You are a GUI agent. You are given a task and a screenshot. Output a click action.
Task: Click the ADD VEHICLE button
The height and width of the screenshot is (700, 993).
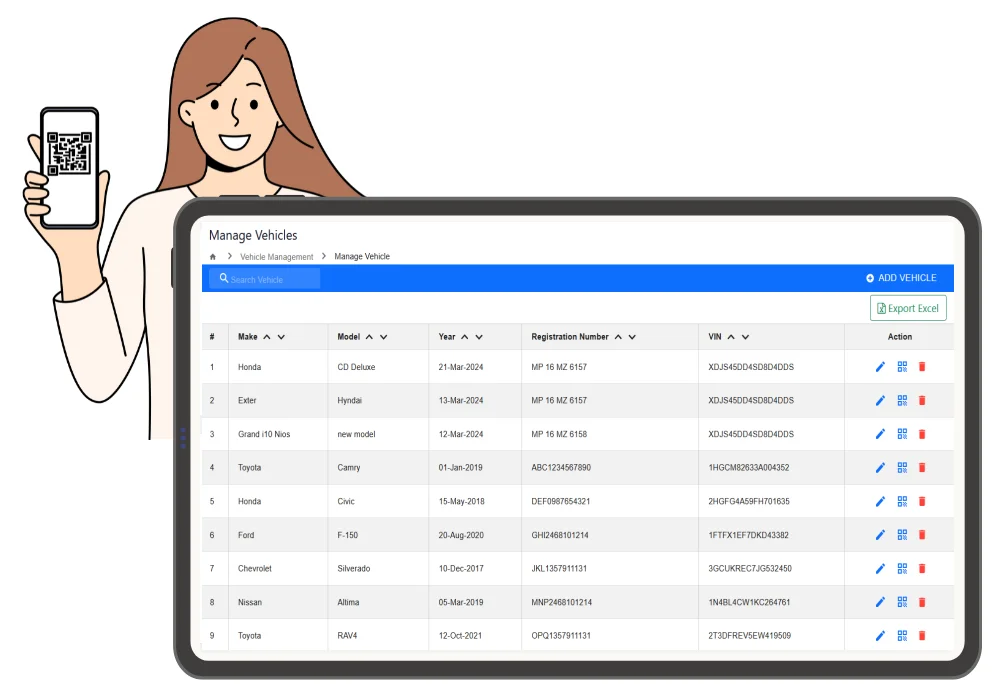point(901,278)
